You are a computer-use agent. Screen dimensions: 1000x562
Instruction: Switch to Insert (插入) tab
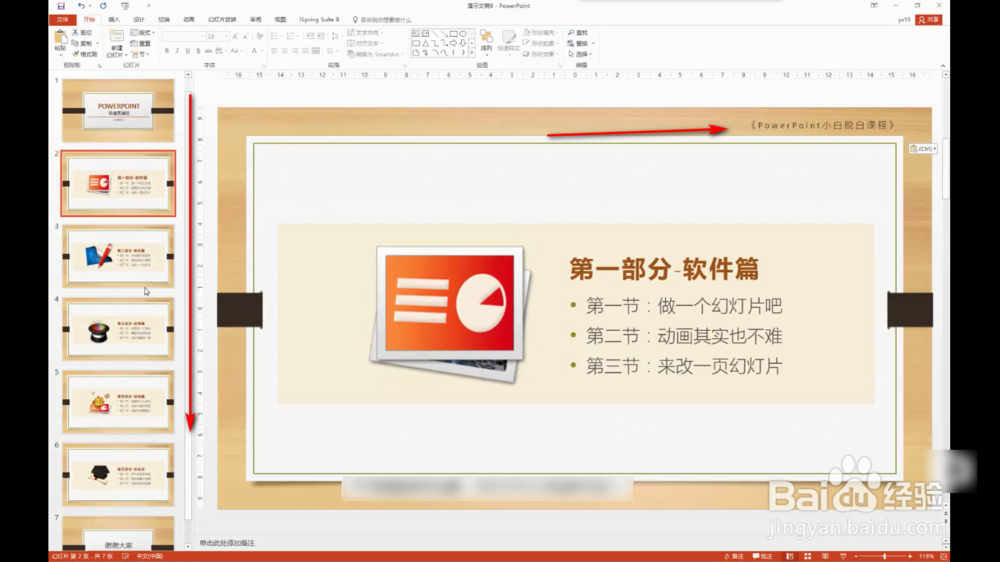(114, 20)
